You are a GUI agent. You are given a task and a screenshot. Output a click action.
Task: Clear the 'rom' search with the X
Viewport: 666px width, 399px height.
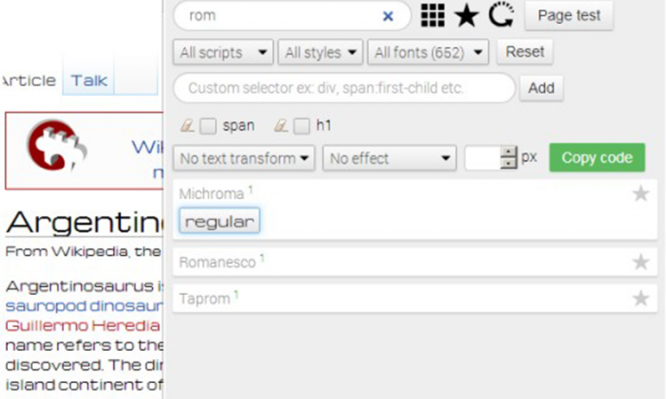click(388, 16)
